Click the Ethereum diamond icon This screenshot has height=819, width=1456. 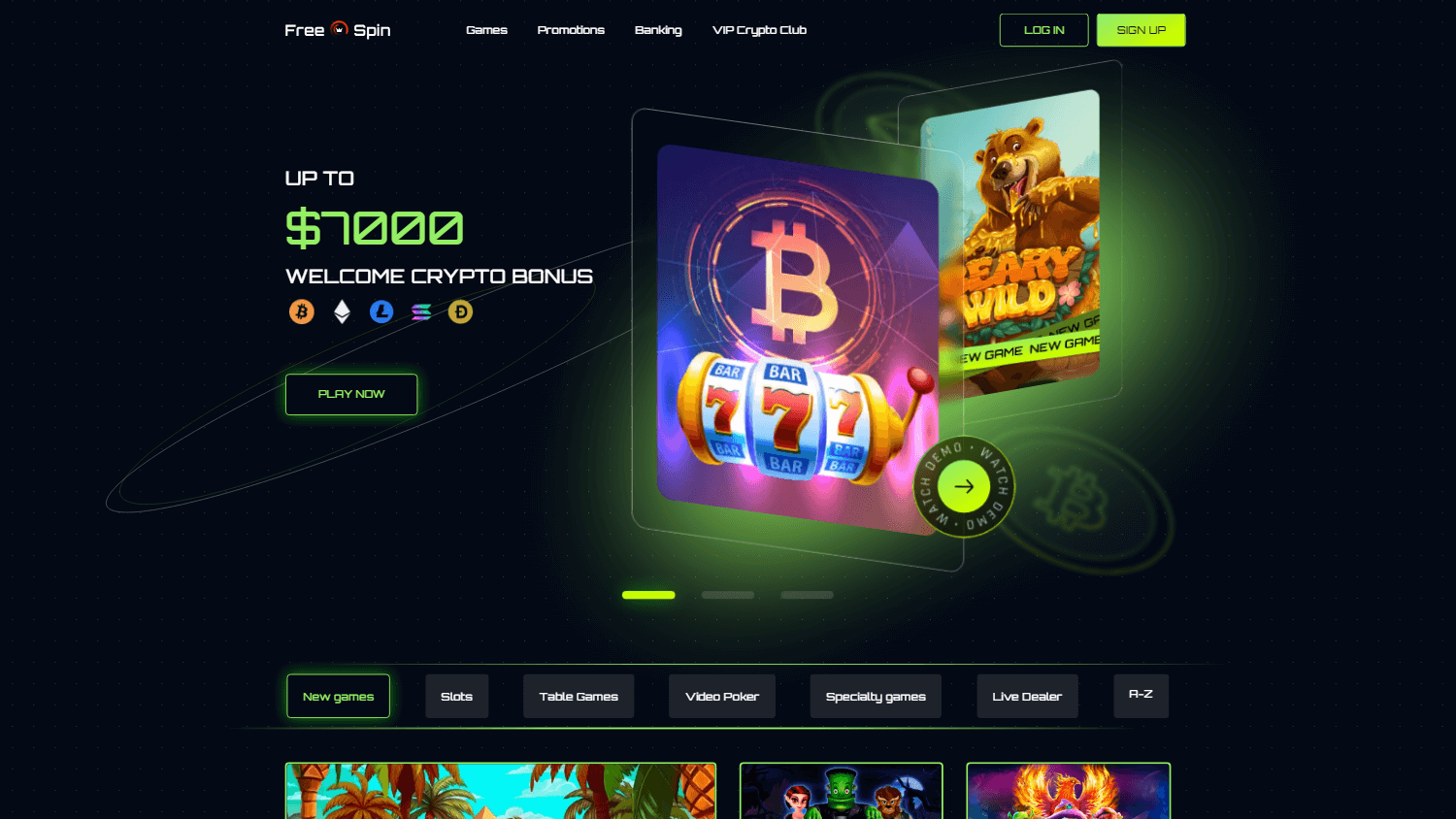point(342,311)
